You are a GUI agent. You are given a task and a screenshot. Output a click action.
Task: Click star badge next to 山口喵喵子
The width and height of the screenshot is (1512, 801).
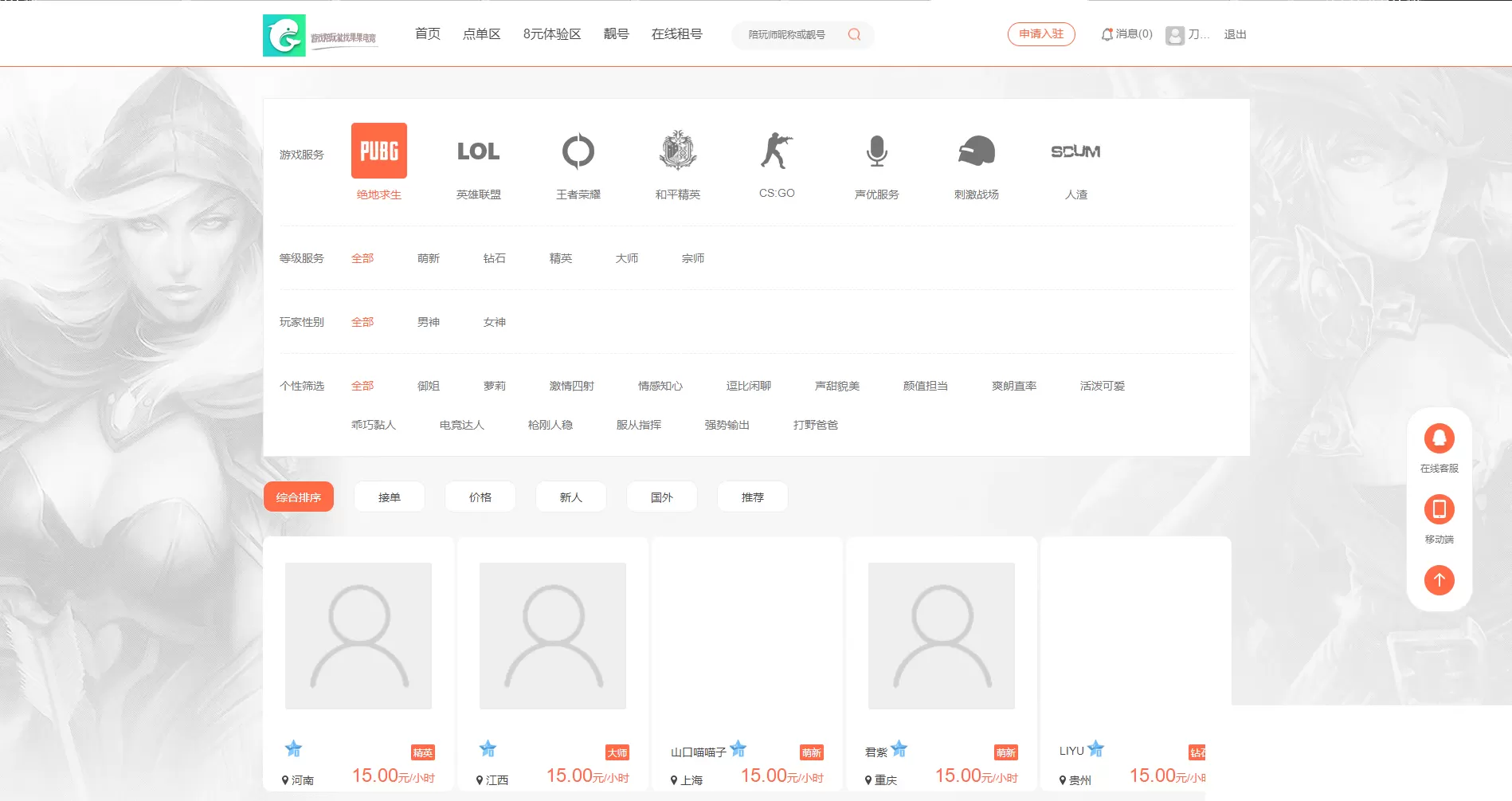(738, 748)
